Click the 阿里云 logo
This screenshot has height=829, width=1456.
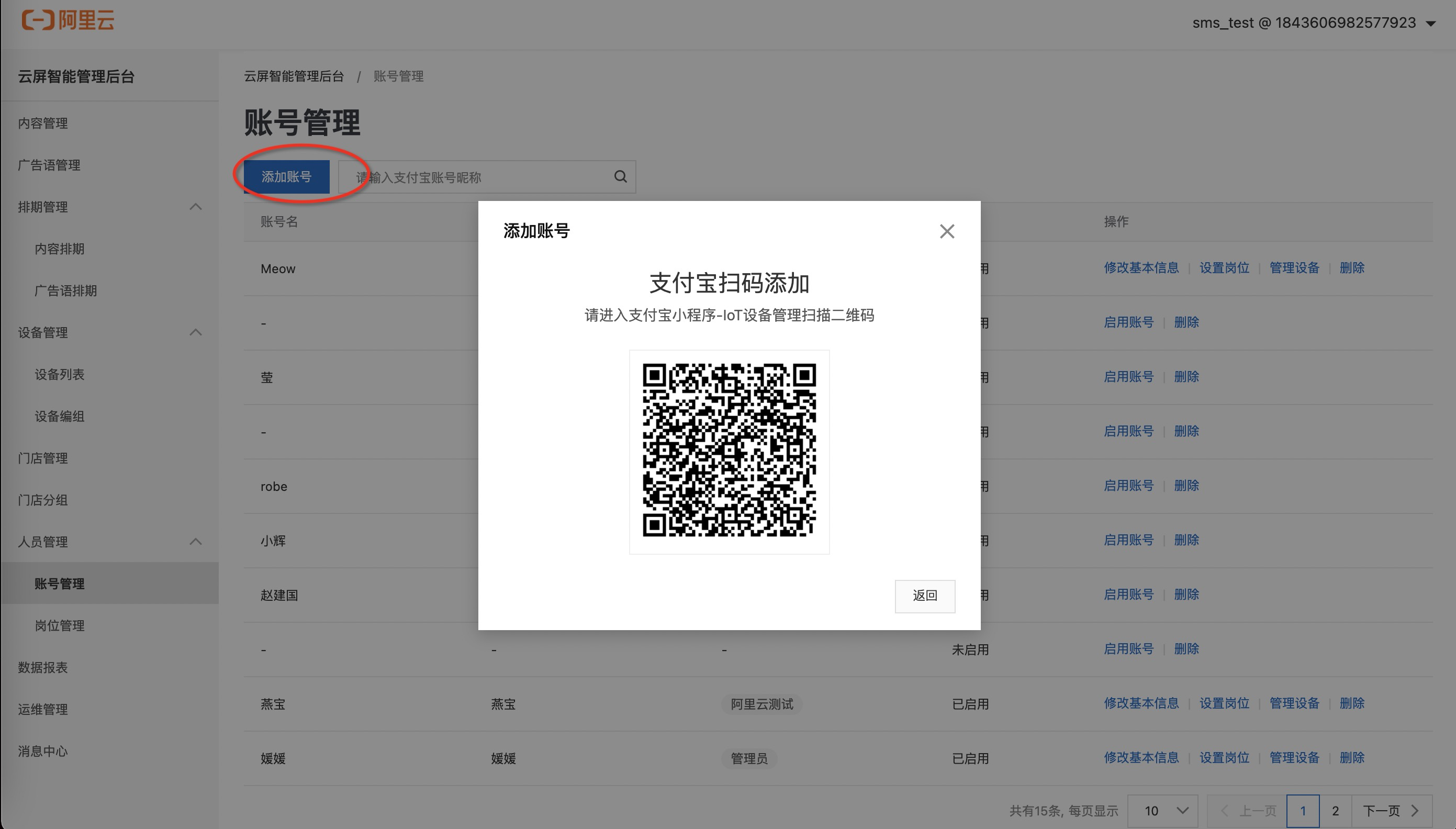pos(68,20)
